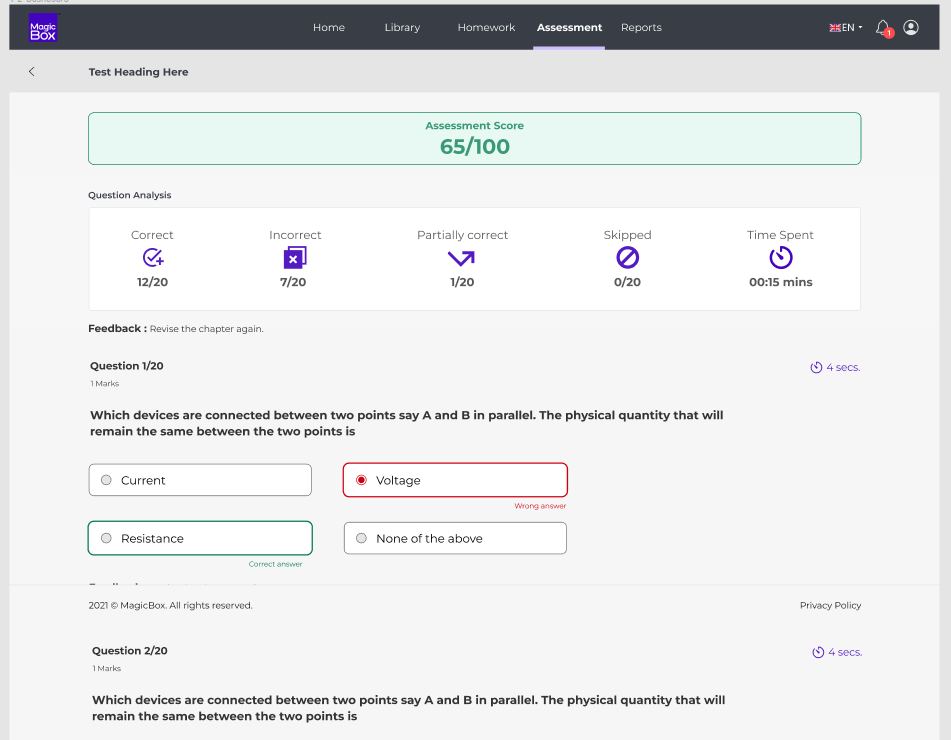Image resolution: width=951 pixels, height=740 pixels.
Task: Click the timer icon beside Question 2/20
Action: coord(817,652)
